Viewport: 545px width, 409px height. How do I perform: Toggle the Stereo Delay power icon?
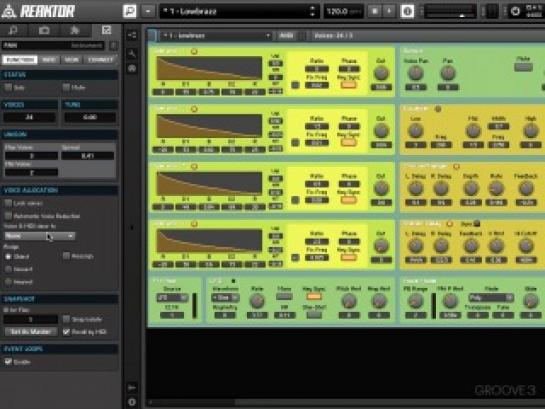tap(449, 224)
